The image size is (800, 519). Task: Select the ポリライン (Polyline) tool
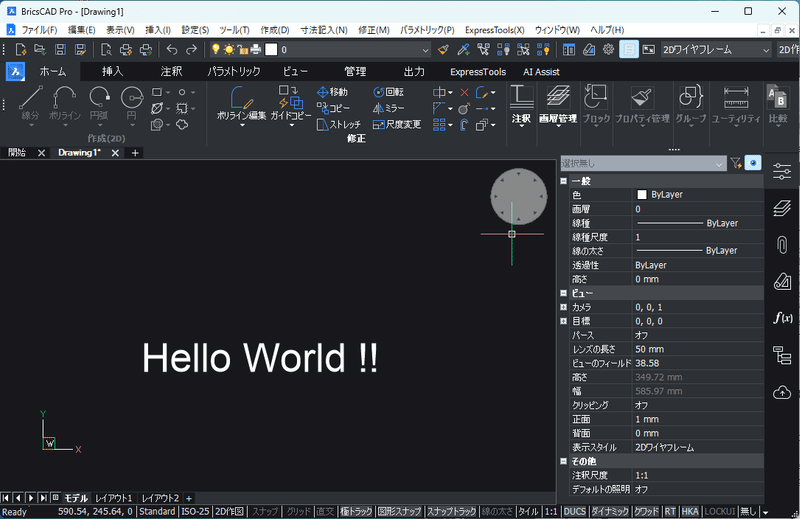point(65,103)
